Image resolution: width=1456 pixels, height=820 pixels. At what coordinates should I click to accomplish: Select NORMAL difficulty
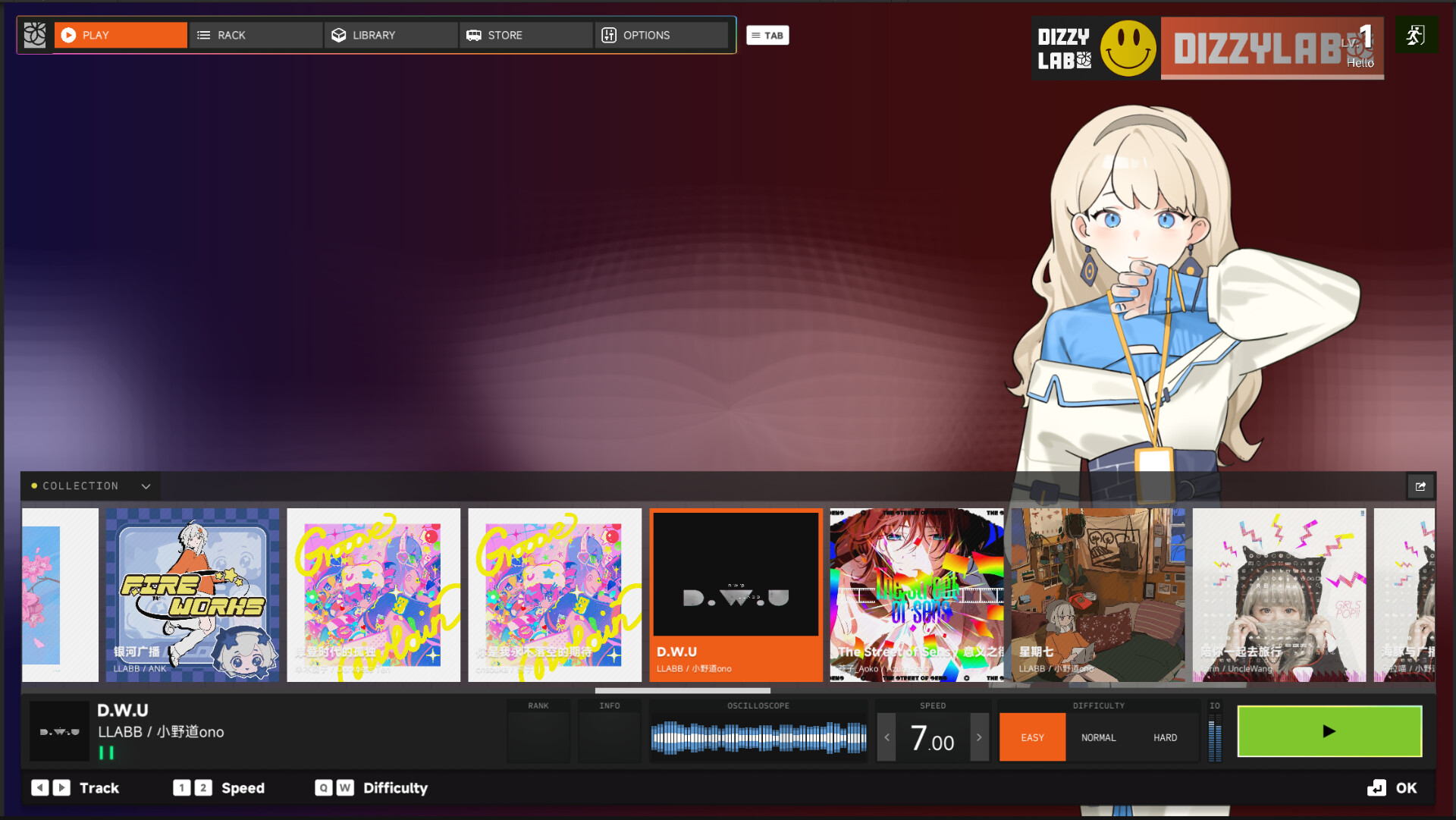[1099, 737]
